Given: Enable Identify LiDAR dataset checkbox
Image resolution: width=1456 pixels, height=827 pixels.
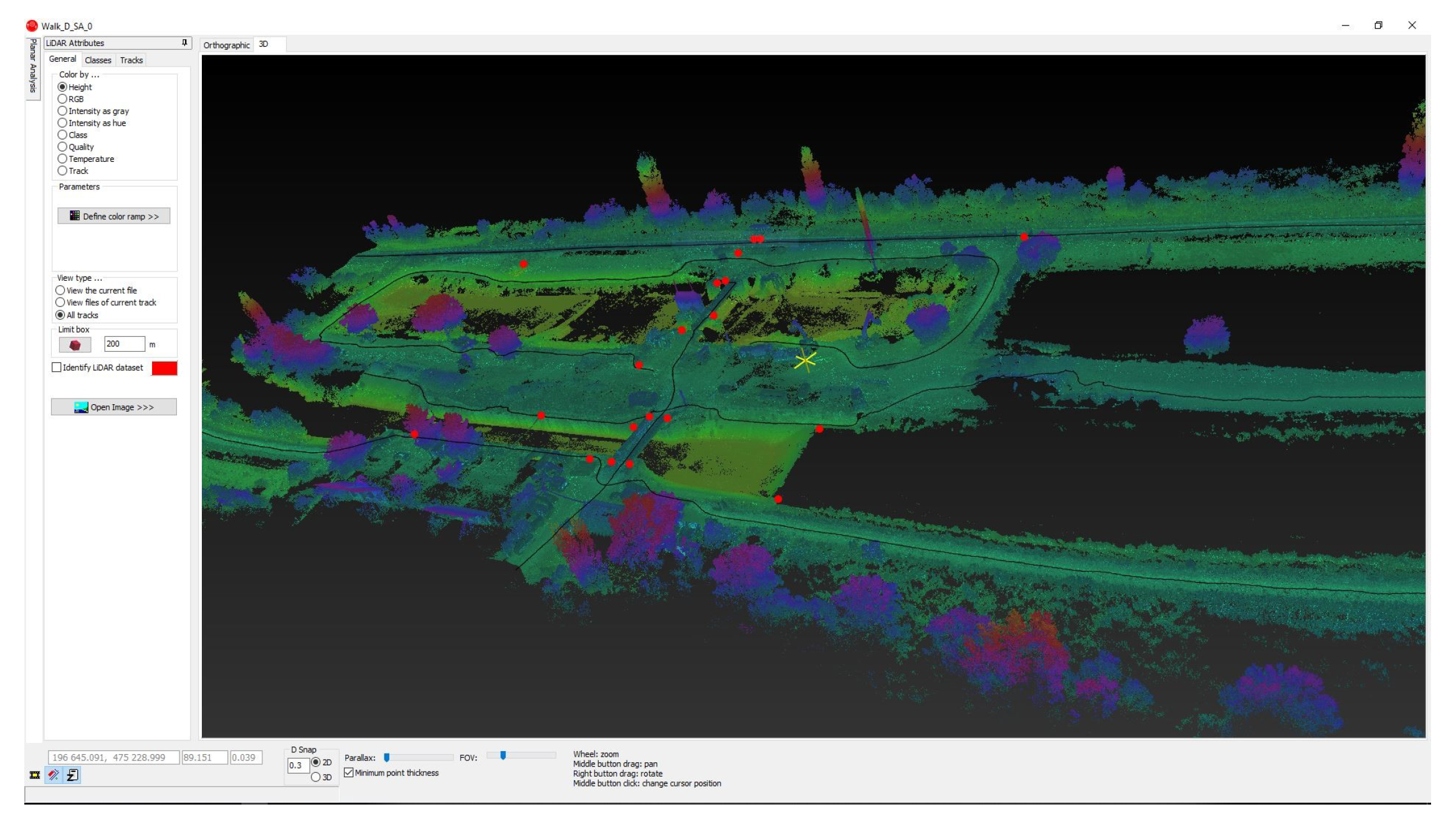Looking at the screenshot, I should click(57, 367).
